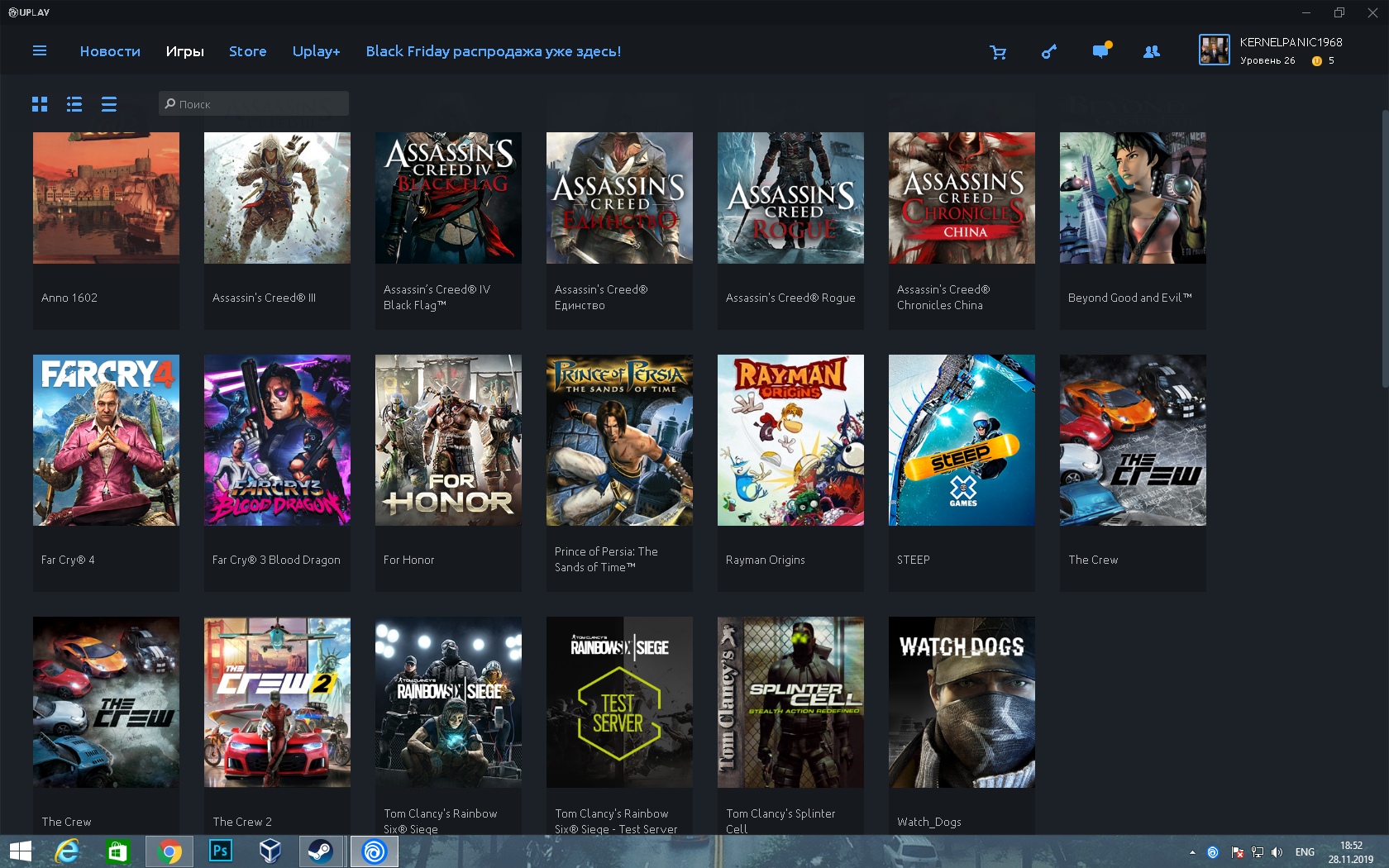Image resolution: width=1389 pixels, height=868 pixels.
Task: Open chat messages icon
Action: [1100, 51]
